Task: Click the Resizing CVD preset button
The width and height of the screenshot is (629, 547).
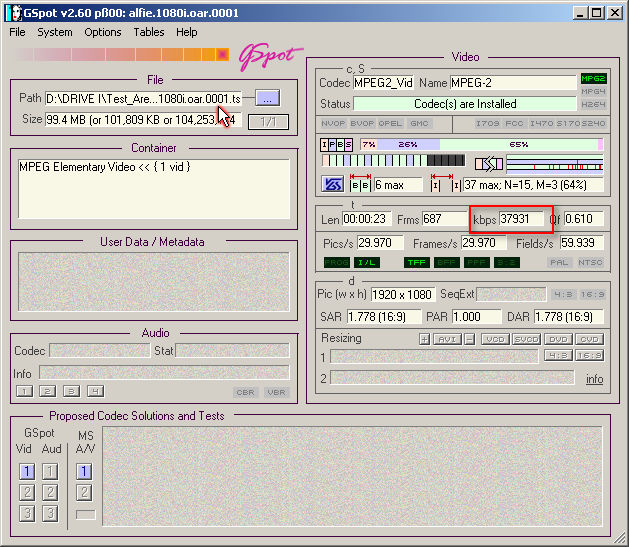Action: coord(589,340)
